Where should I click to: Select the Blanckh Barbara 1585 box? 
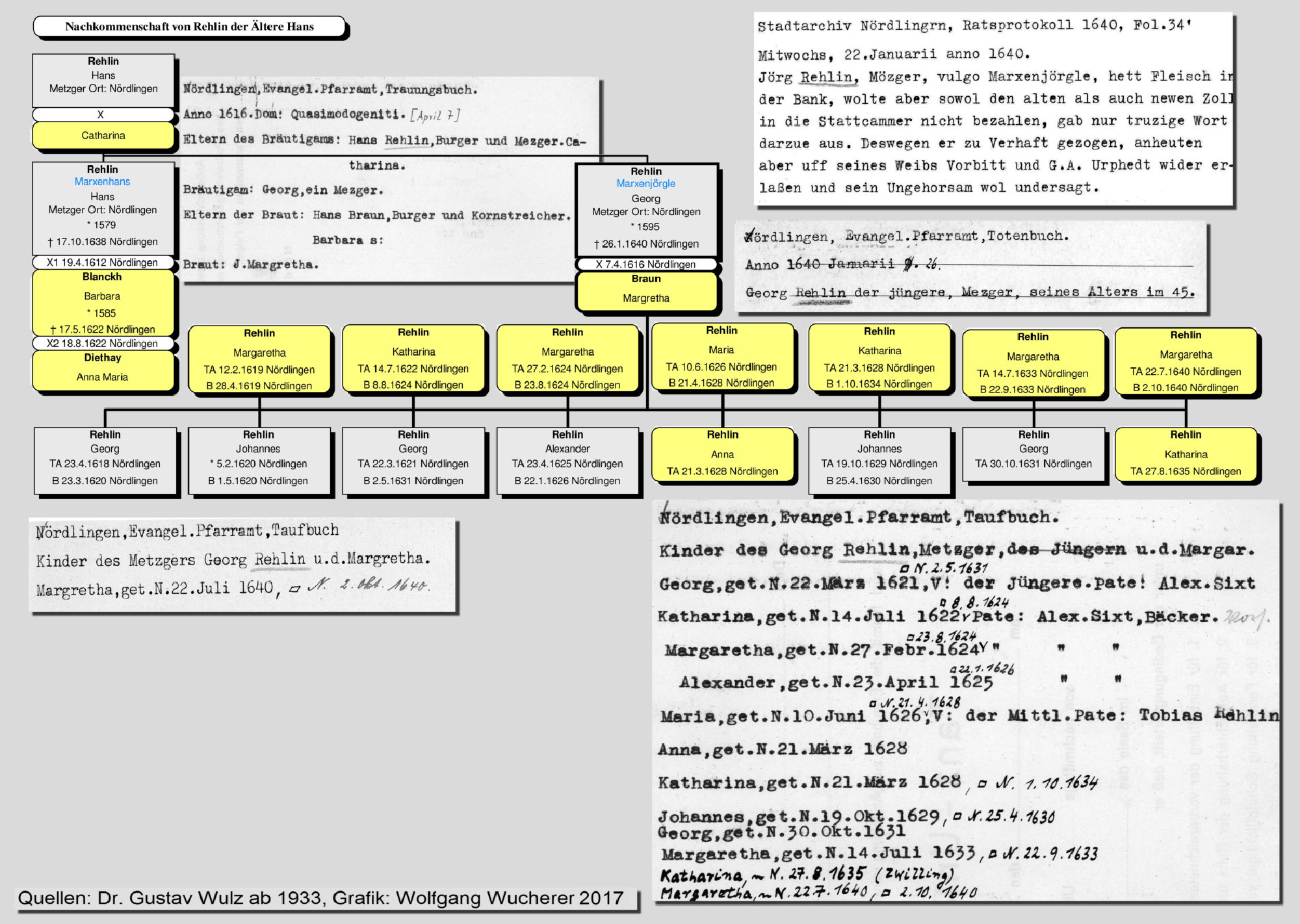point(103,303)
